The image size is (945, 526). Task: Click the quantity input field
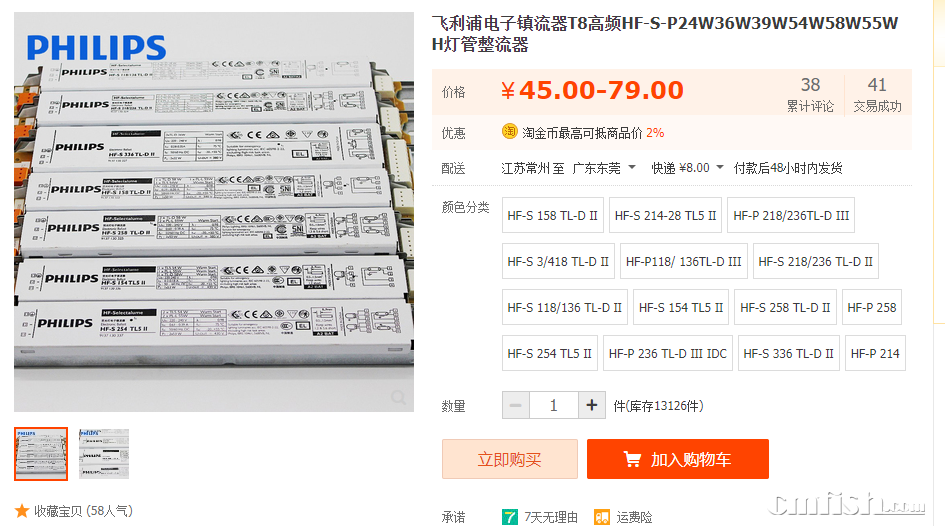coord(553,405)
